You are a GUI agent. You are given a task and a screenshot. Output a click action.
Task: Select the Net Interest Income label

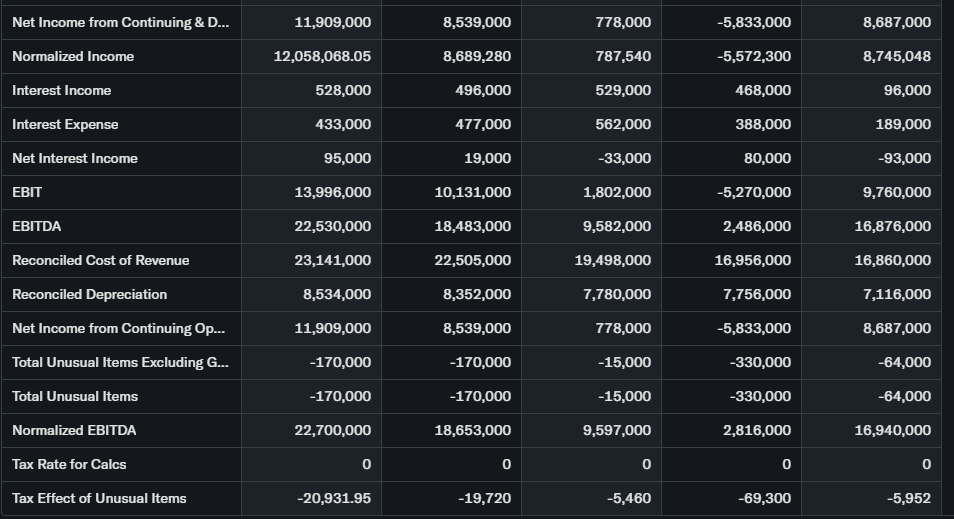tap(75, 158)
